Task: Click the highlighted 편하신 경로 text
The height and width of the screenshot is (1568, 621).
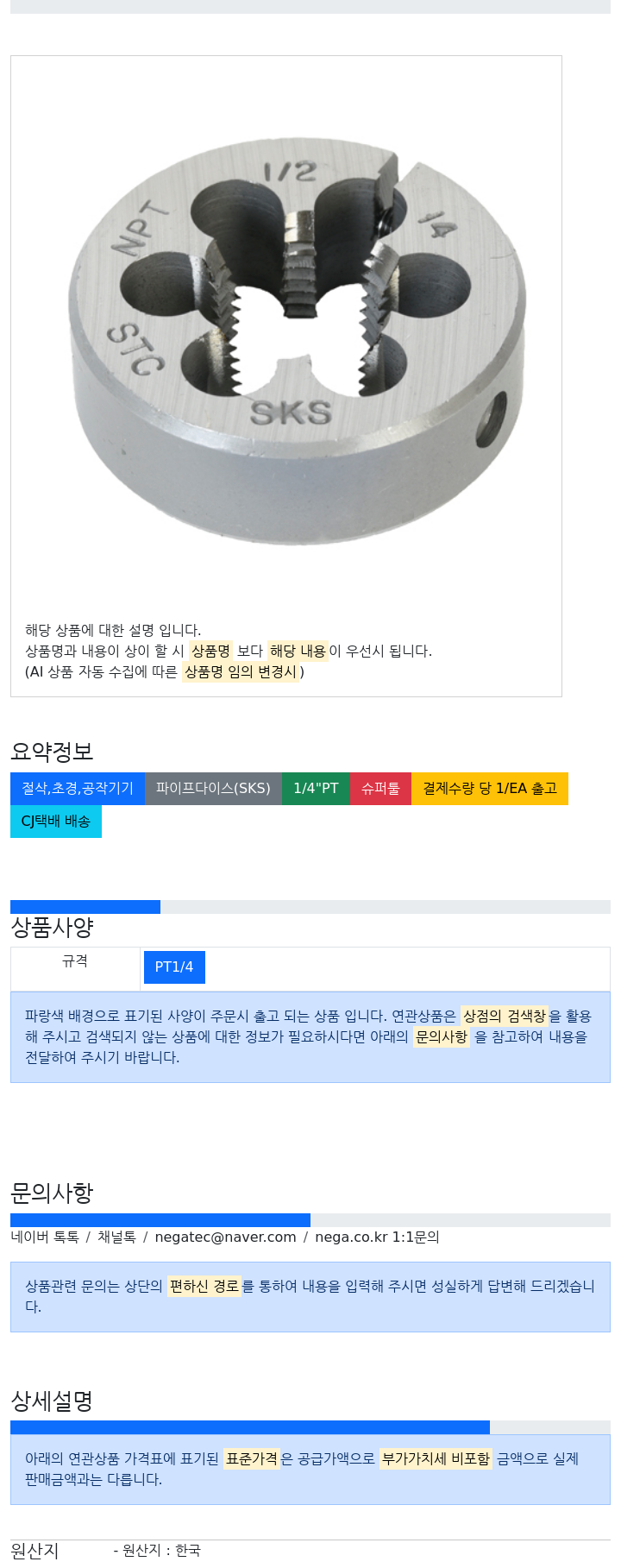Action: coord(204,1286)
